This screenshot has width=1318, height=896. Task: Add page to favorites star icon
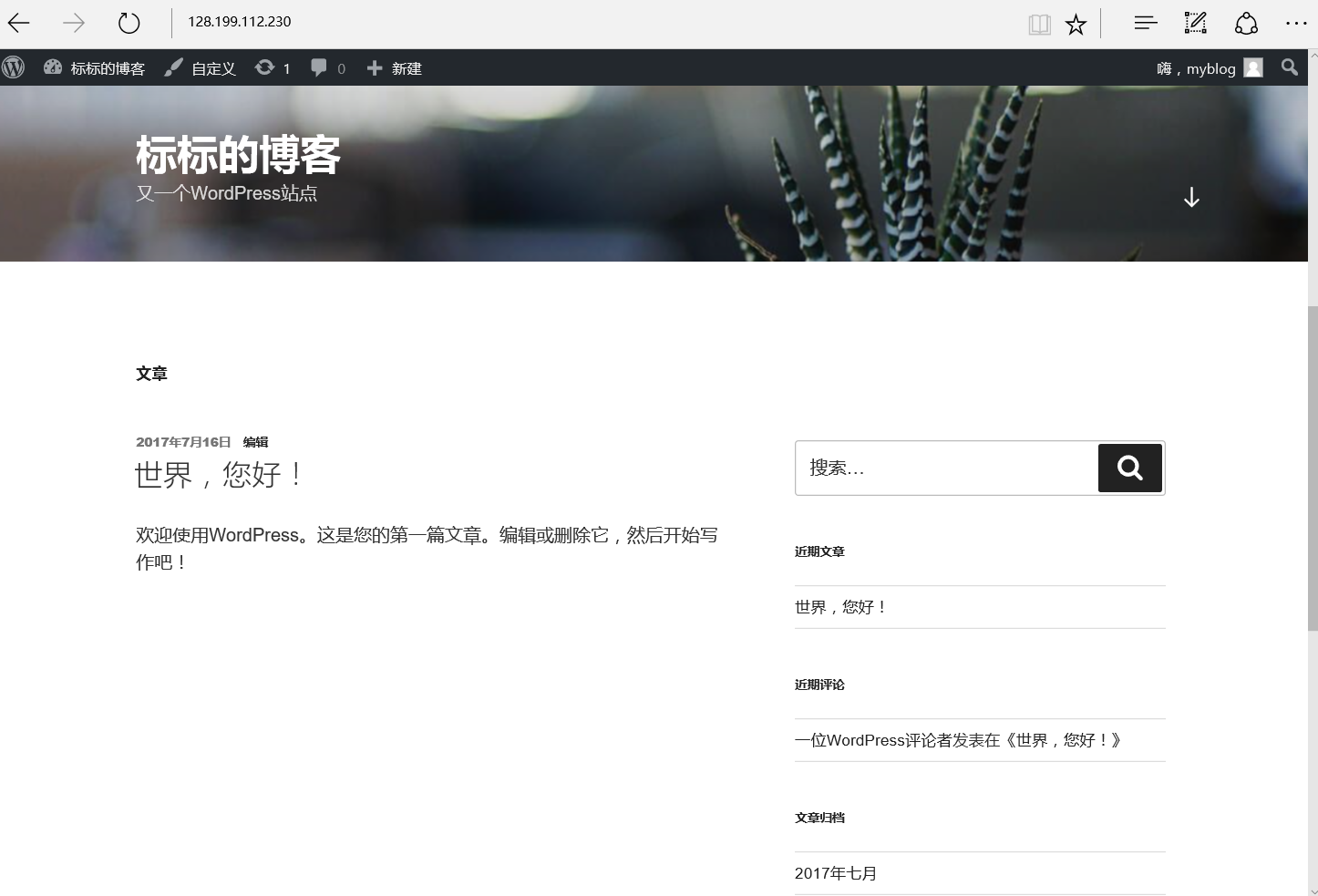click(1076, 25)
